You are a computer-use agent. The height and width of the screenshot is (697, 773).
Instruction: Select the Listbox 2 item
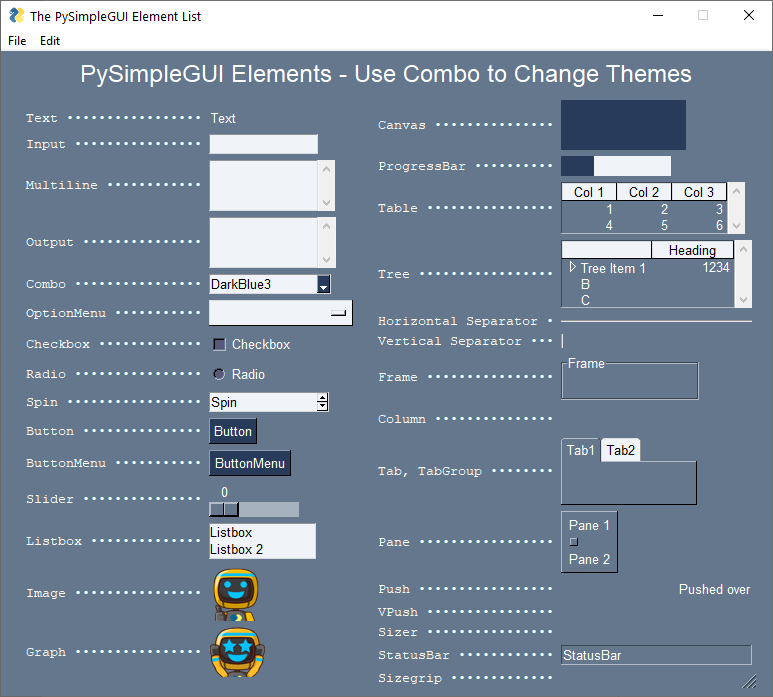click(237, 549)
